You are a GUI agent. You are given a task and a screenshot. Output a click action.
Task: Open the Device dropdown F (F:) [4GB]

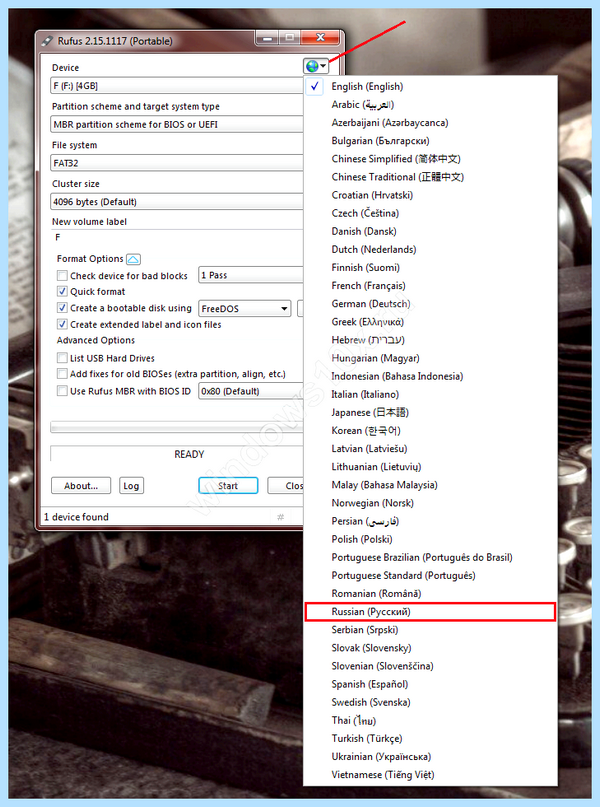[x=177, y=85]
